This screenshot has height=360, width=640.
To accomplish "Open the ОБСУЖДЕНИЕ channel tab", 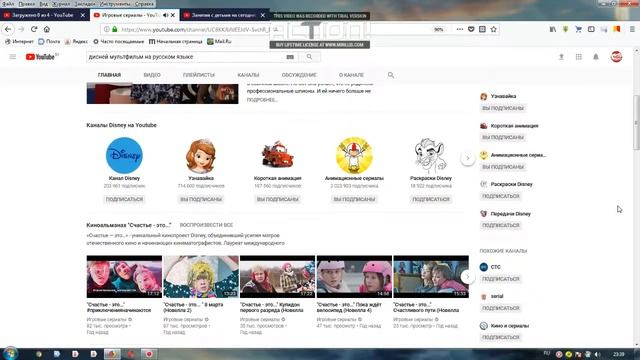I will pos(299,75).
